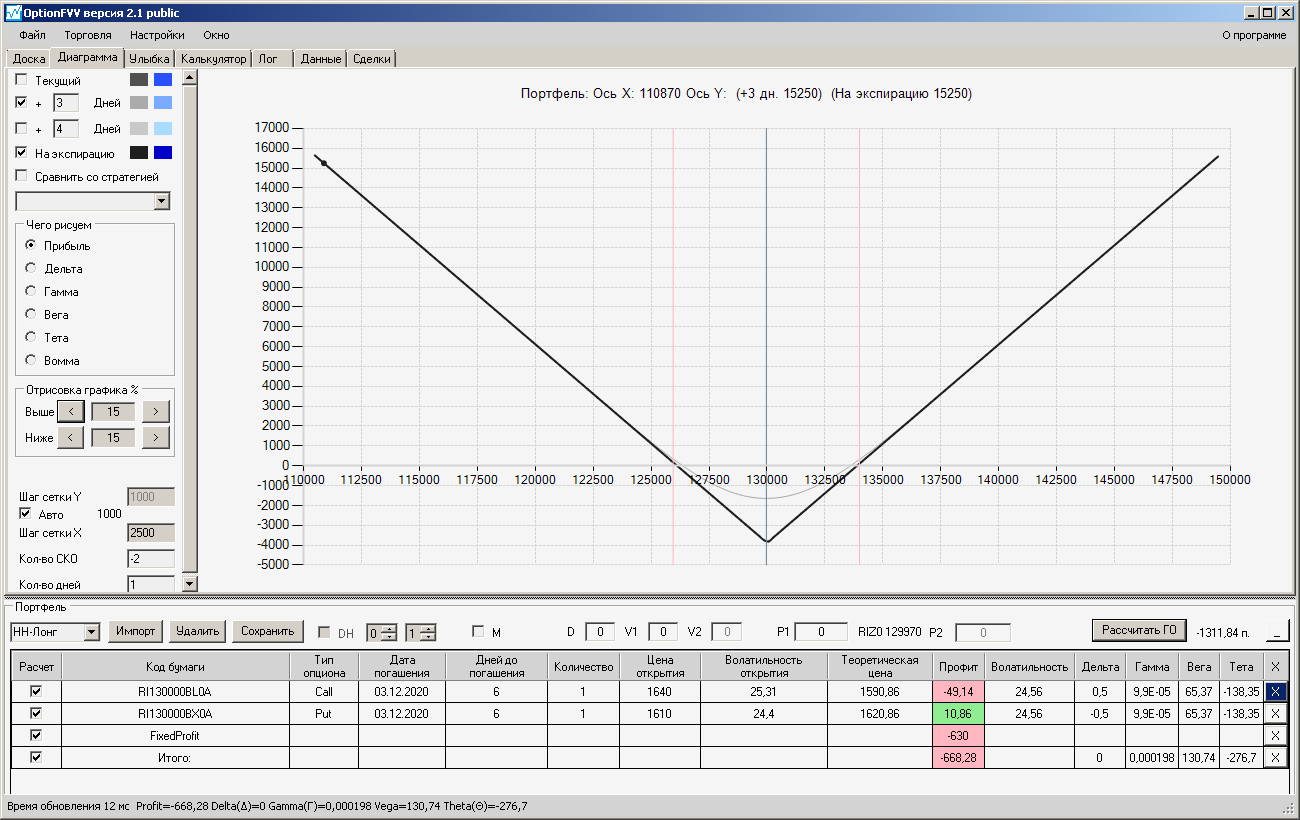The image size is (1300, 820).
Task: Open the strategy comparison dropdown
Action: 162,201
